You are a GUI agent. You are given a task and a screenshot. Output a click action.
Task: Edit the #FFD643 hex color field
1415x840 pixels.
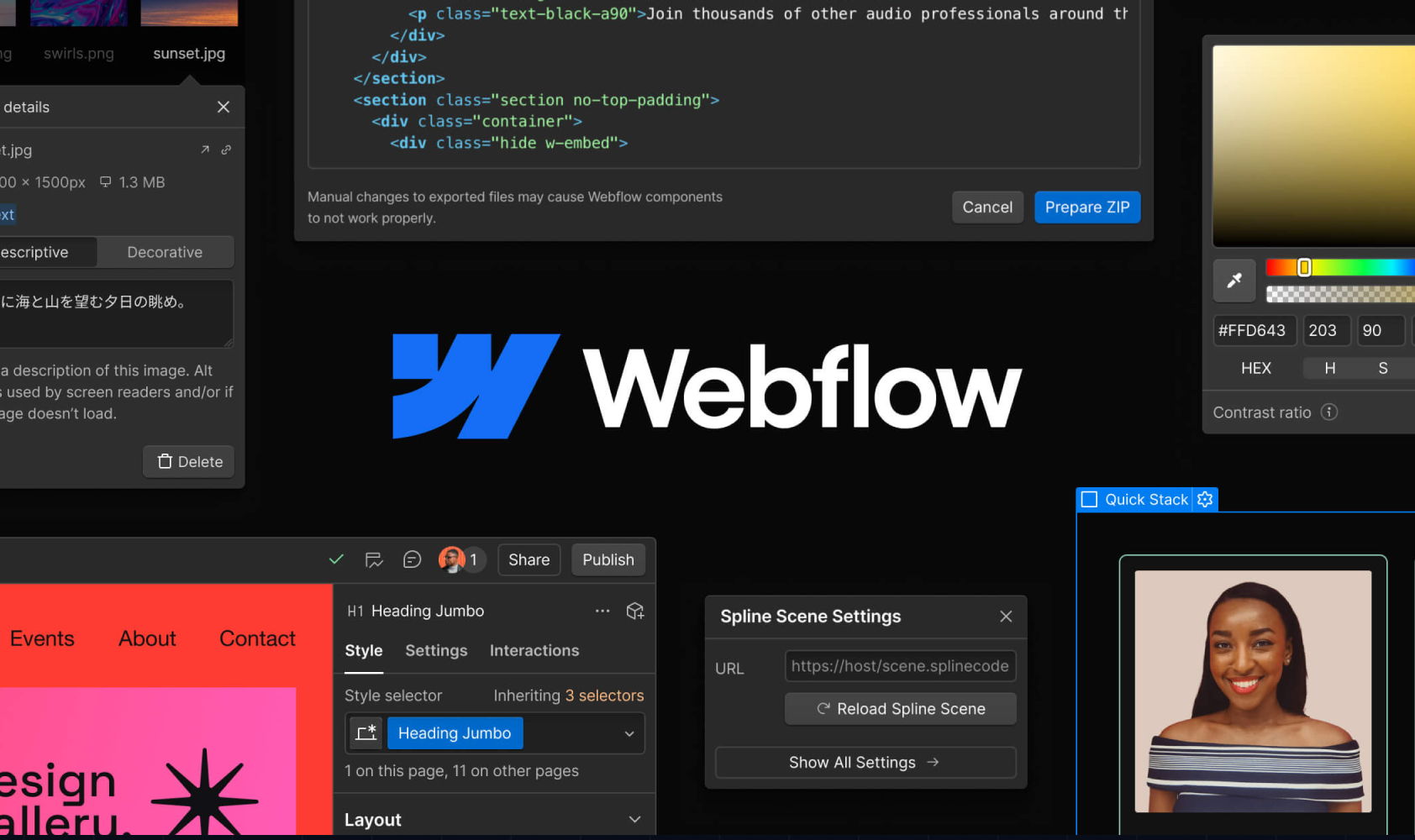click(x=1255, y=330)
